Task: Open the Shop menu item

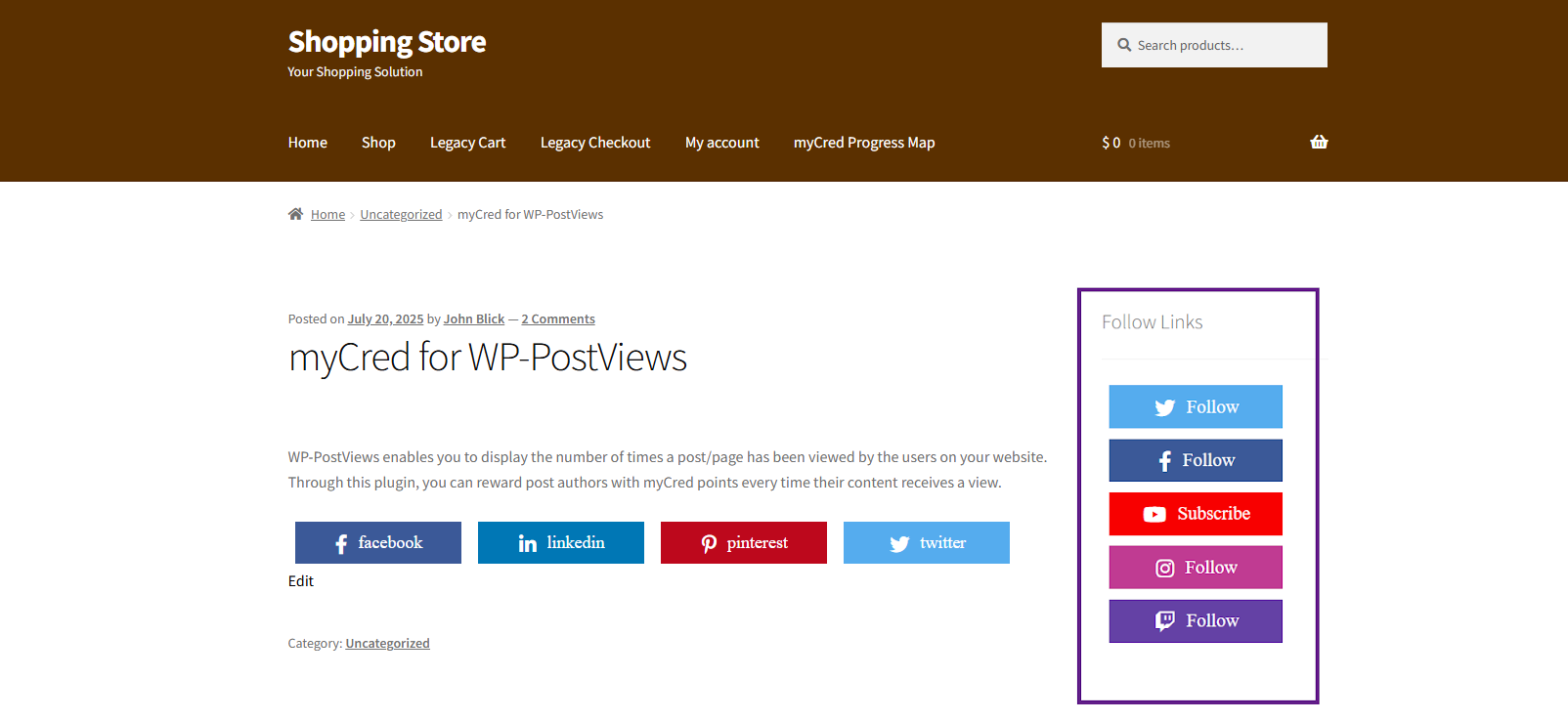Action: 378,143
